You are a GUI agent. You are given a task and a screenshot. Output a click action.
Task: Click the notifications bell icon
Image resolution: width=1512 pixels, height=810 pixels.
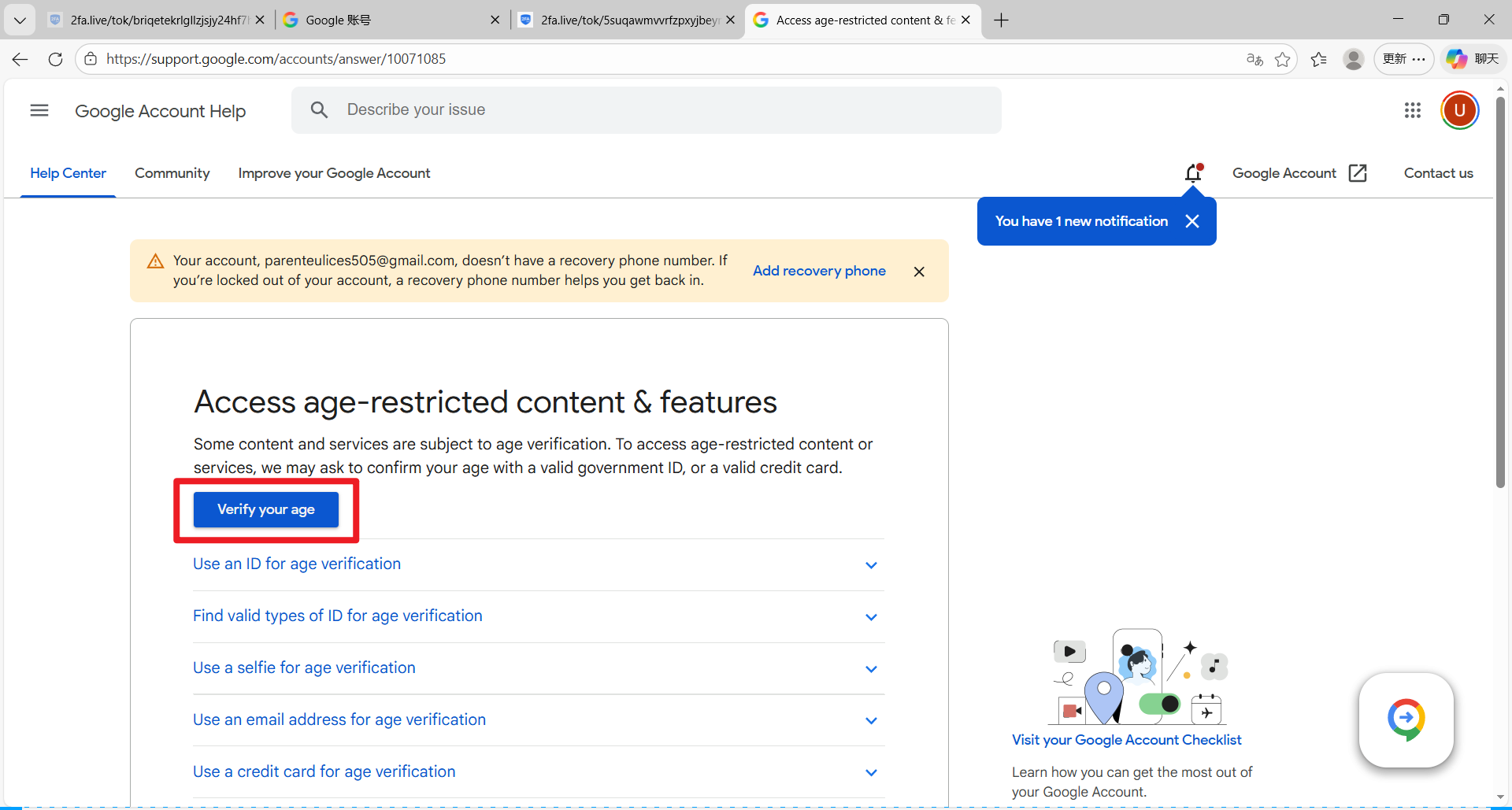tap(1193, 173)
